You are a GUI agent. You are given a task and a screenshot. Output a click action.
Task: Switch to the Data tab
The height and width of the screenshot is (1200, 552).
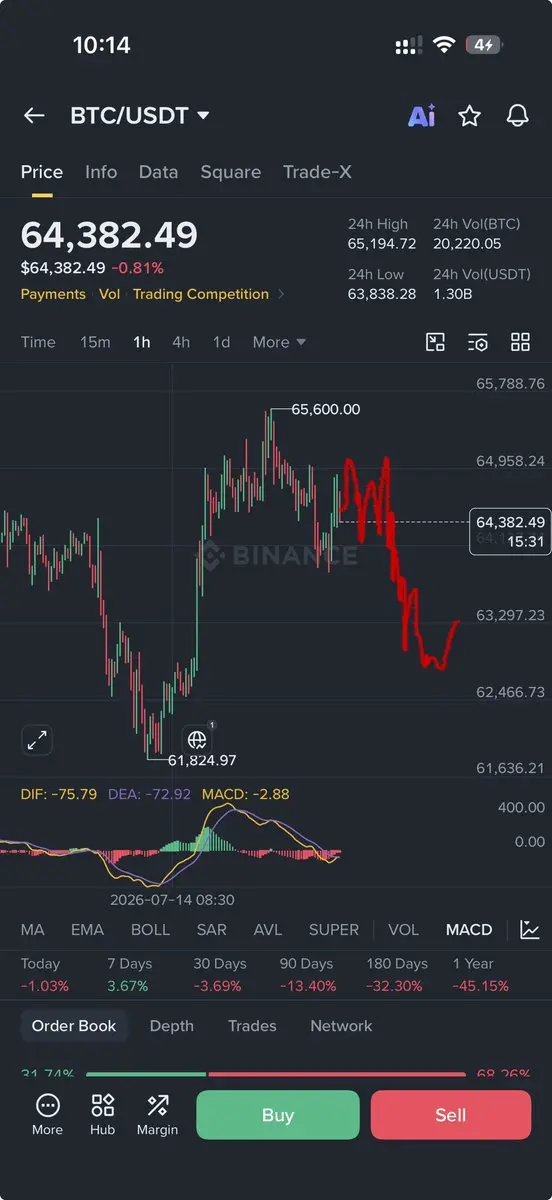(x=158, y=172)
